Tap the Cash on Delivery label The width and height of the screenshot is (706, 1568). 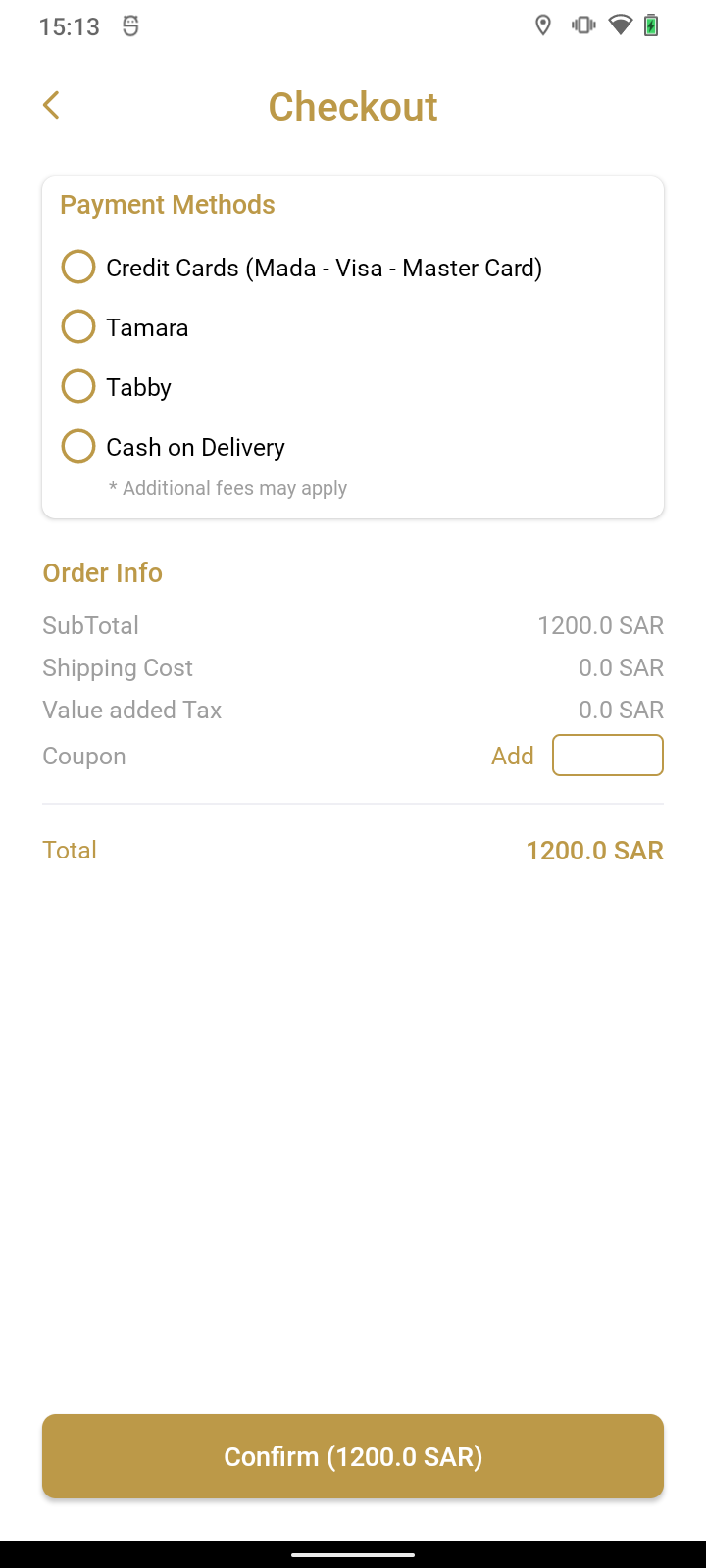point(196,447)
